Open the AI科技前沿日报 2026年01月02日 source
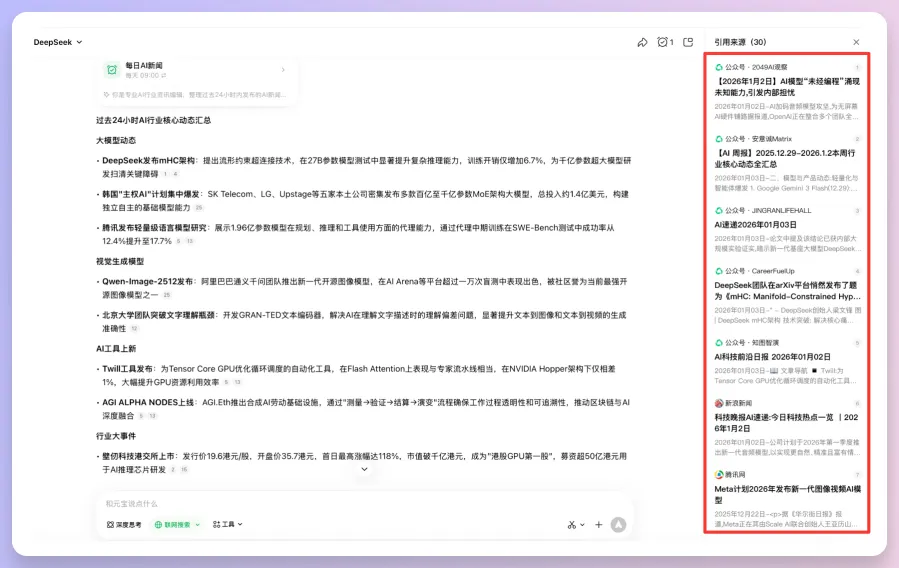Screen dimensions: 899x568 [772, 357]
